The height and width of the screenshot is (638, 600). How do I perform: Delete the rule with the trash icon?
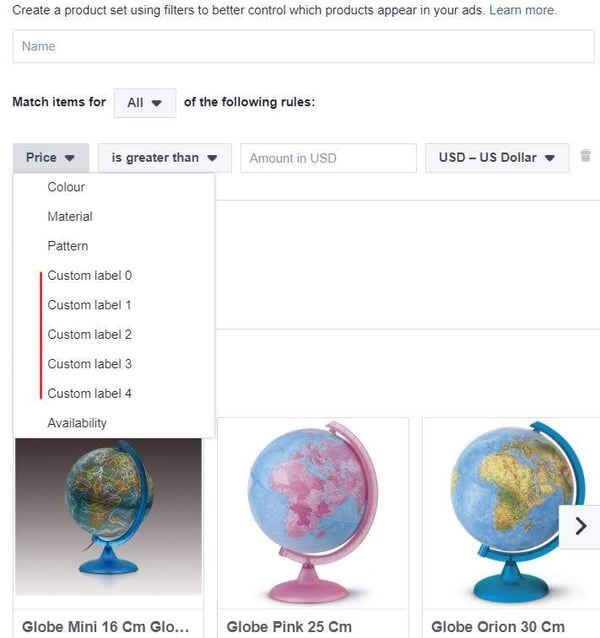click(x=585, y=156)
